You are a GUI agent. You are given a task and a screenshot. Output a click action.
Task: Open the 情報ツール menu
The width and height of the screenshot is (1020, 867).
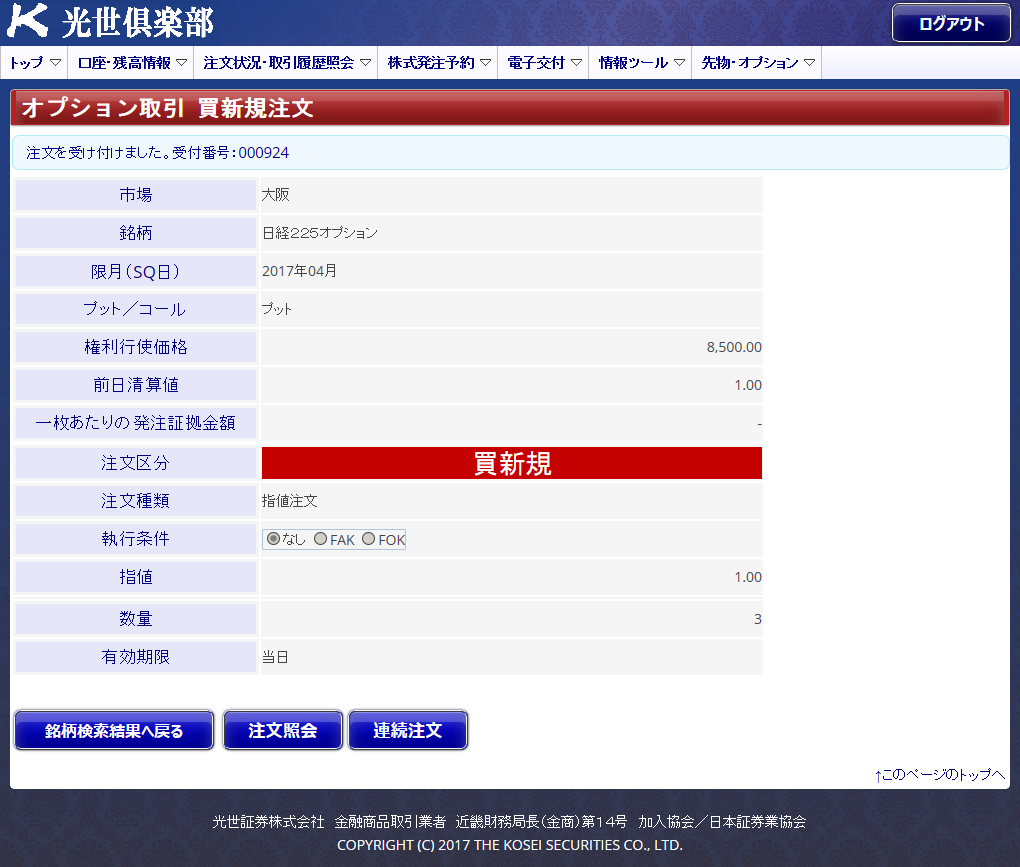click(641, 62)
